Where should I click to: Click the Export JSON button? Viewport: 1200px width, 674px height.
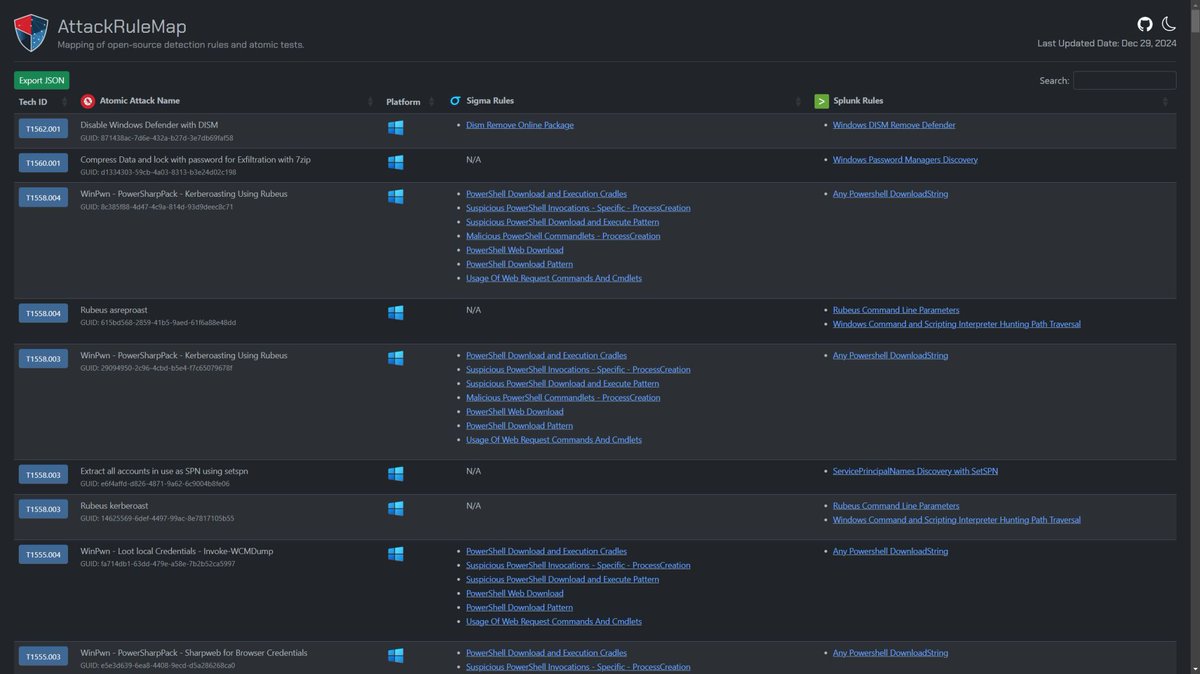pos(41,80)
